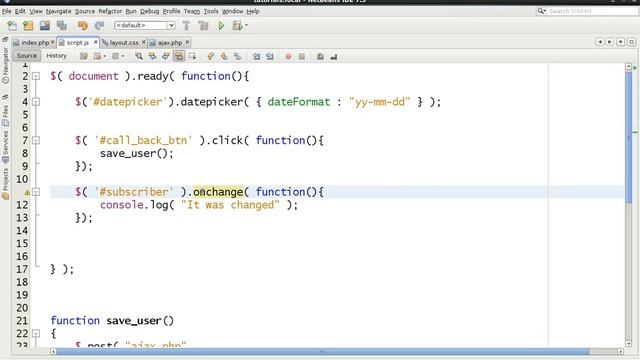Collapse code fold at line 2
This screenshot has height=360, width=640.
36,76
